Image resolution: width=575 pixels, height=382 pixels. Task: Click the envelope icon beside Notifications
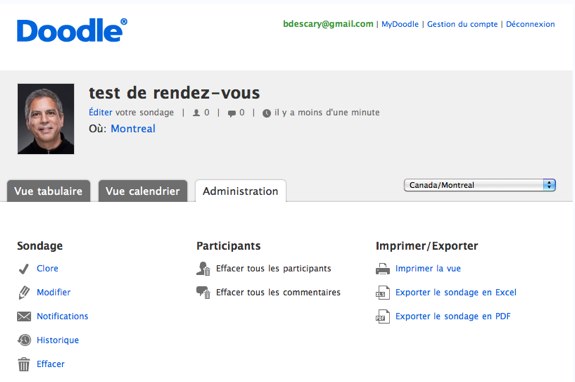24,316
